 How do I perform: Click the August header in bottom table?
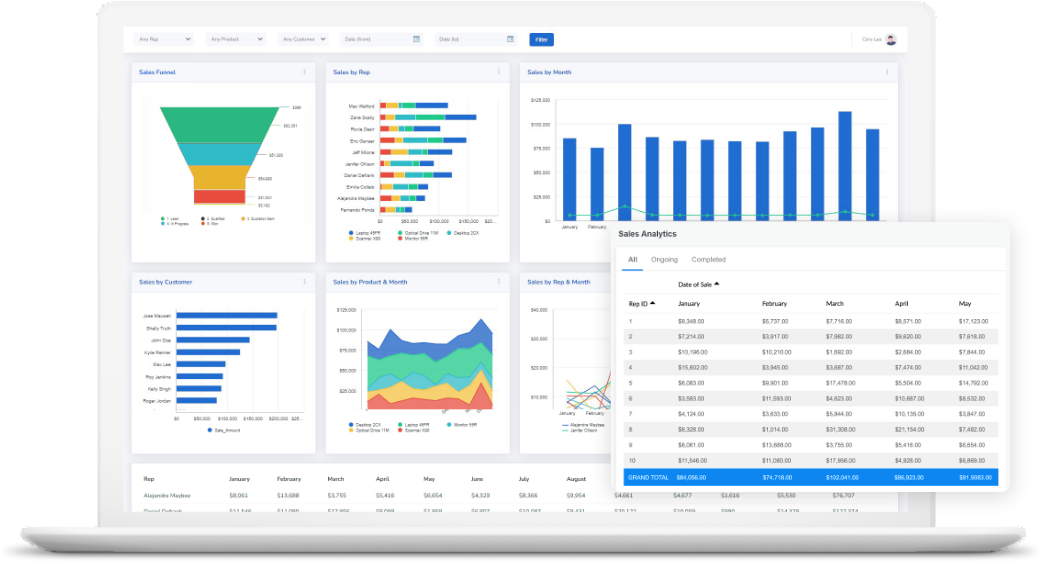(576, 479)
